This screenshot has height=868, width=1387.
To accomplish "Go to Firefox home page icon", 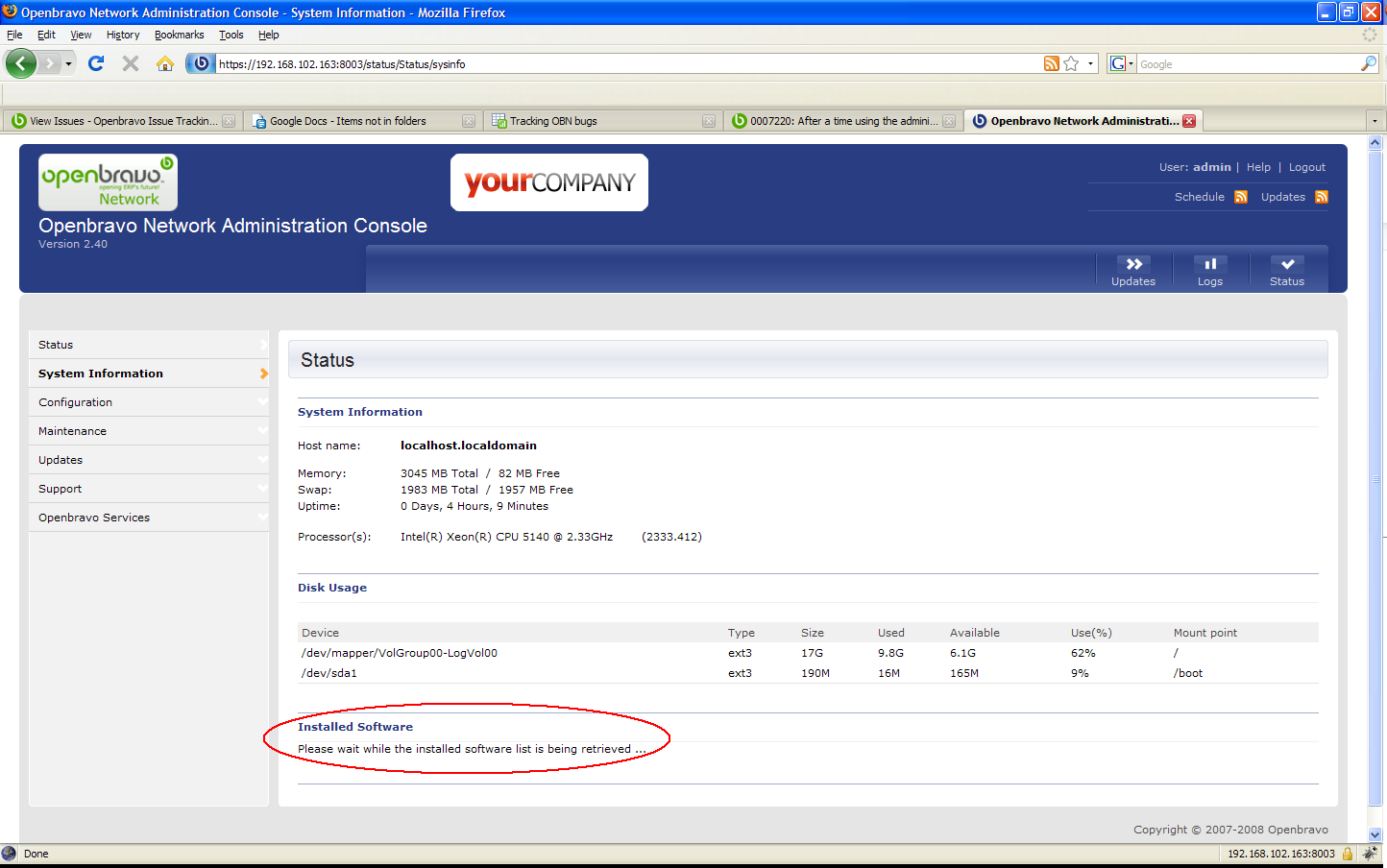I will pos(165,63).
